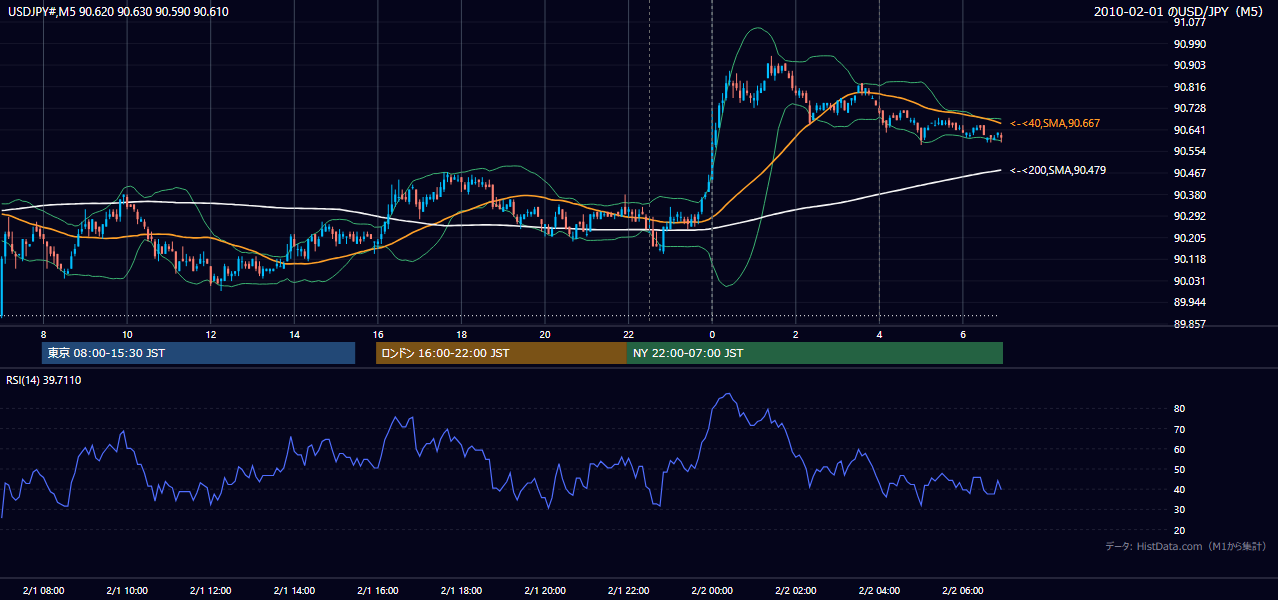This screenshot has height=600, width=1278.
Task: Click price axis value 90.554
Action: point(1189,151)
